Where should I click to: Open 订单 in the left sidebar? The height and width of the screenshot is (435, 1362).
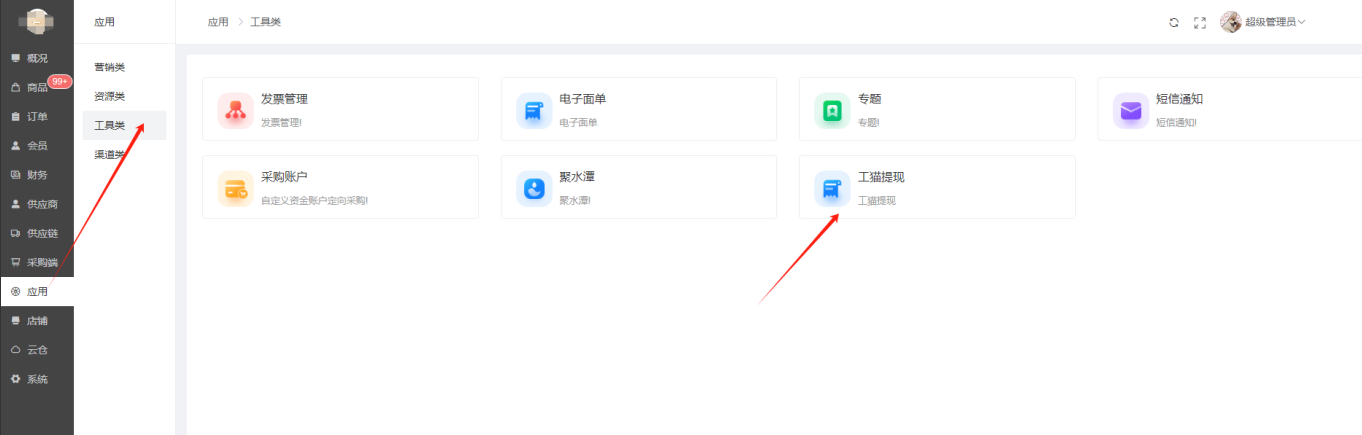pos(37,116)
